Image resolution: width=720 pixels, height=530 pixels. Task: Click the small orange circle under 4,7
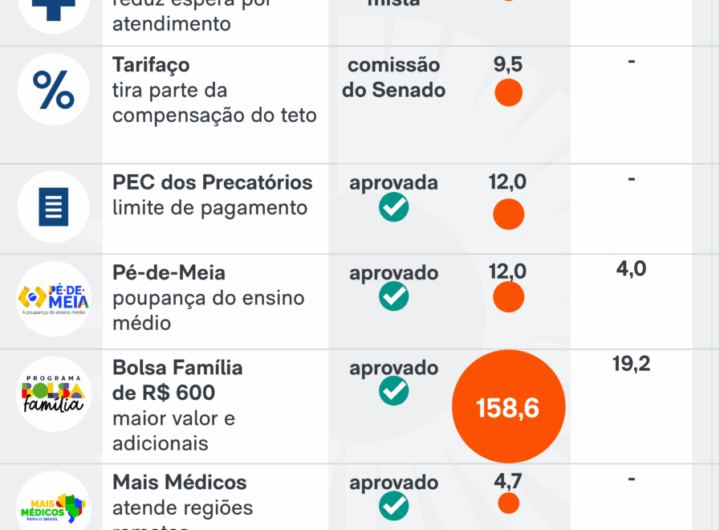tap(508, 503)
